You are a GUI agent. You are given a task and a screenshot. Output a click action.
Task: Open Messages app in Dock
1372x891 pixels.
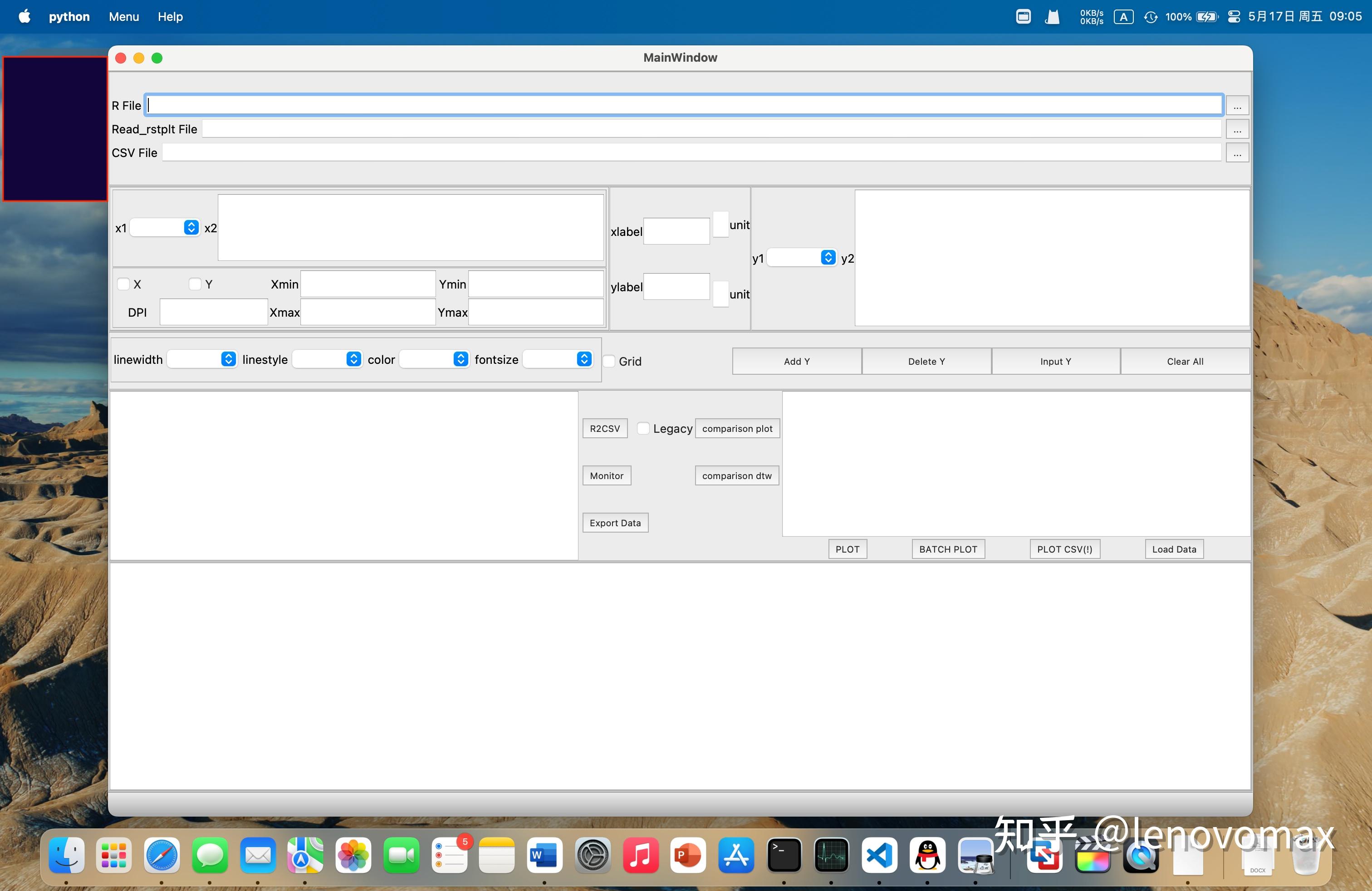pos(210,855)
